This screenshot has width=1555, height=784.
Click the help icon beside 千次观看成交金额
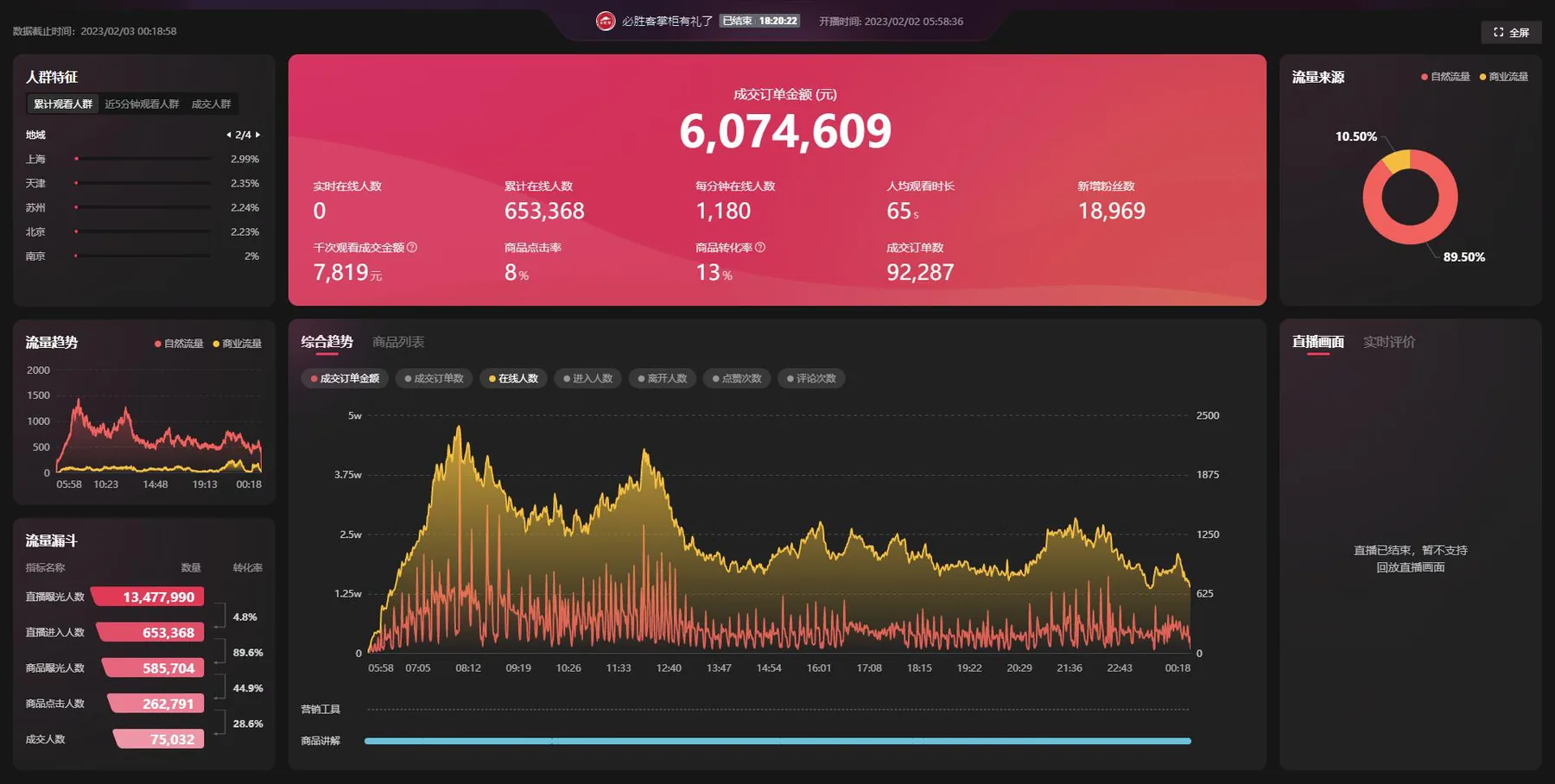pos(412,247)
